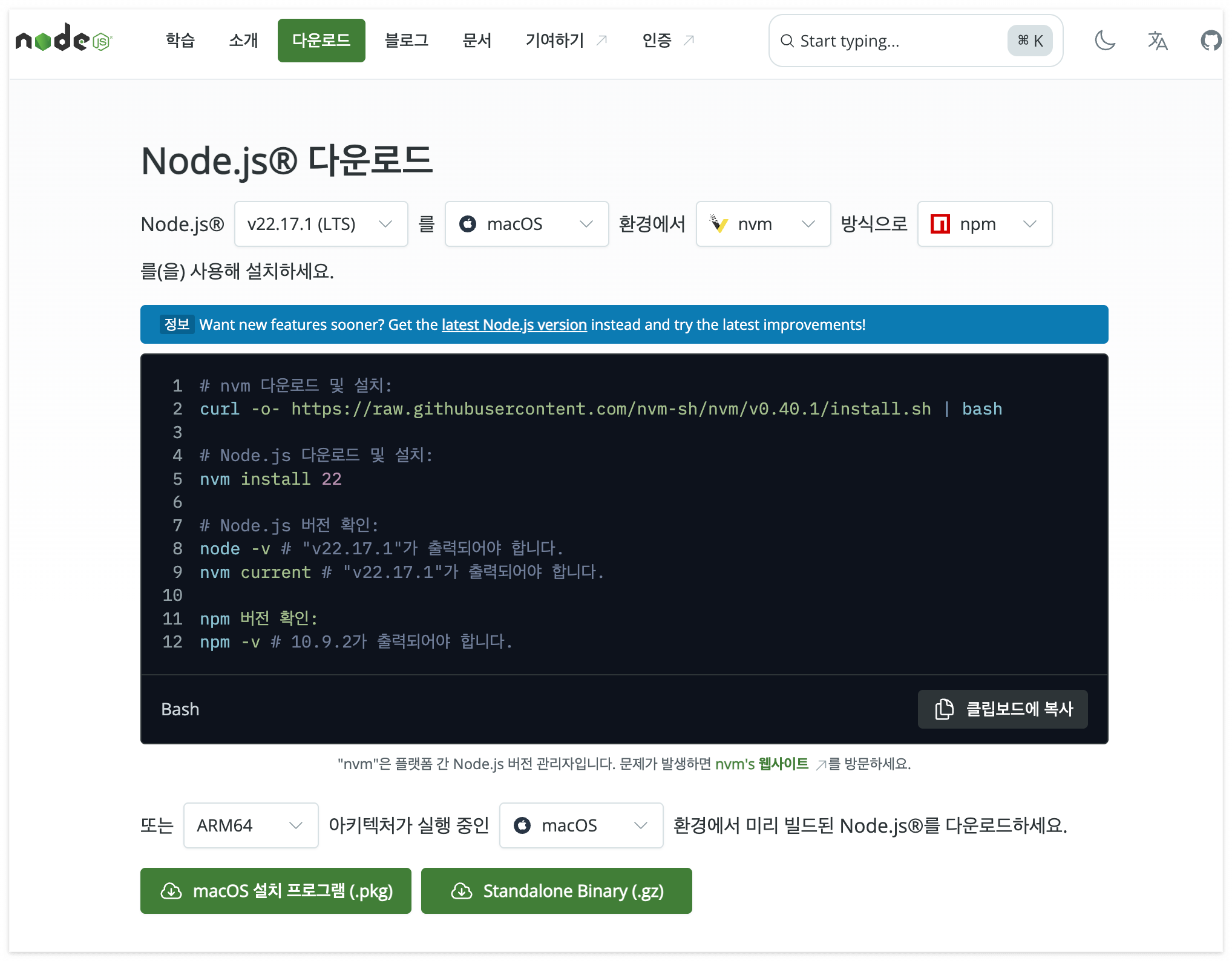Open the language translation selector icon
Screen dimensions: 1232x961
tap(1157, 41)
